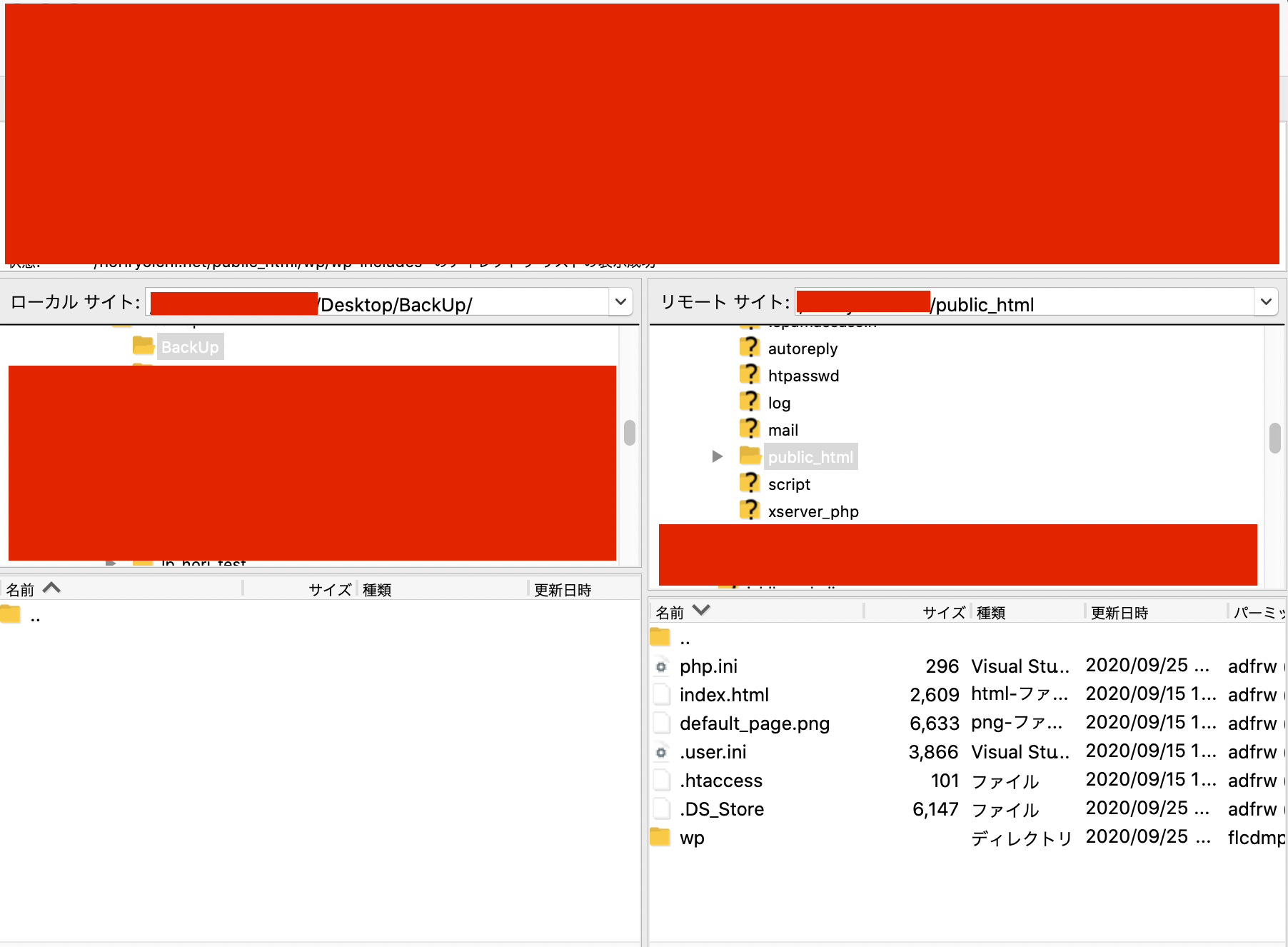Sort remote files by パーミッション column
The width and height of the screenshot is (1288, 947).
pos(1258,612)
